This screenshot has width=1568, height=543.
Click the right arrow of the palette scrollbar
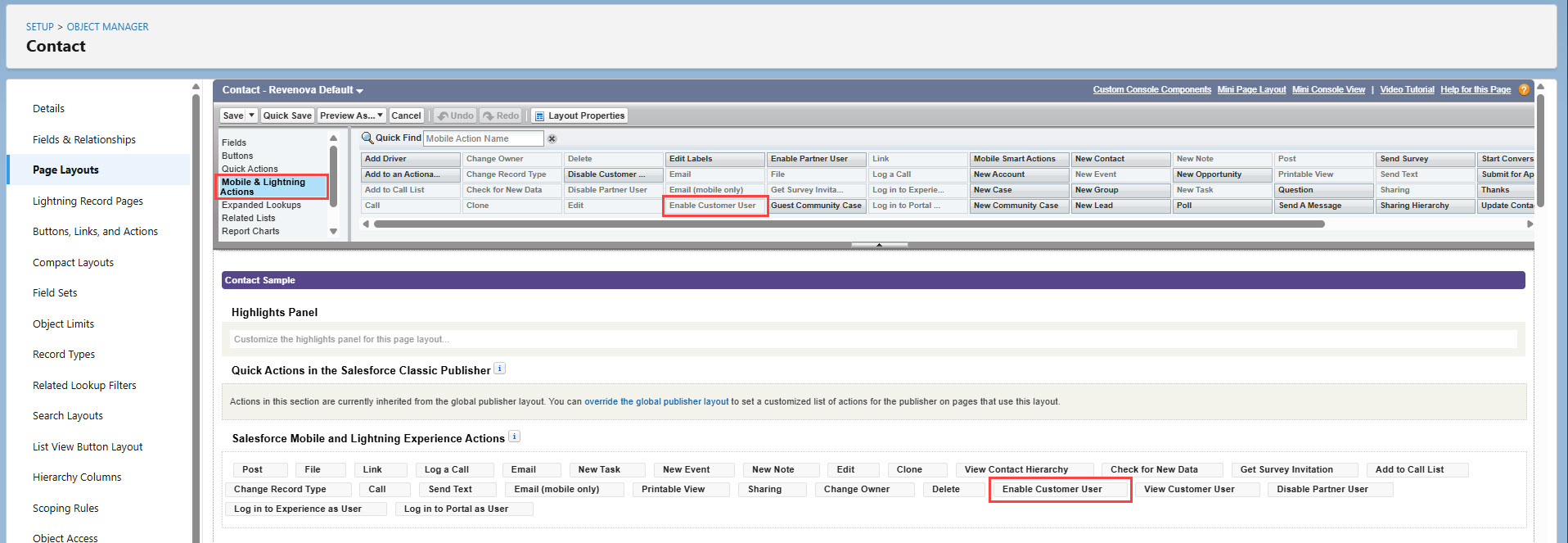[x=1530, y=224]
